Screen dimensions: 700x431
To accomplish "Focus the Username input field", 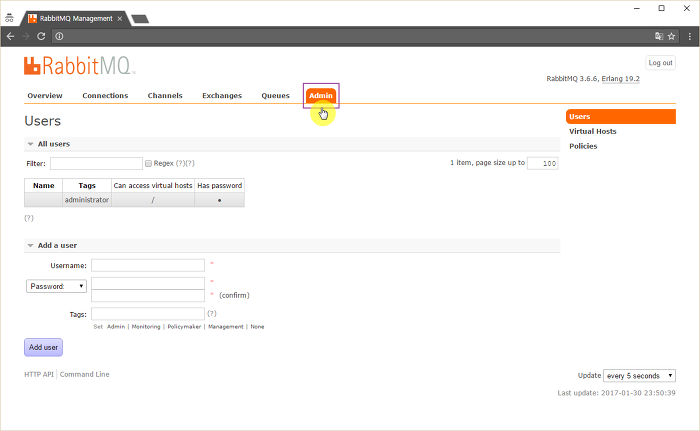I will [148, 265].
